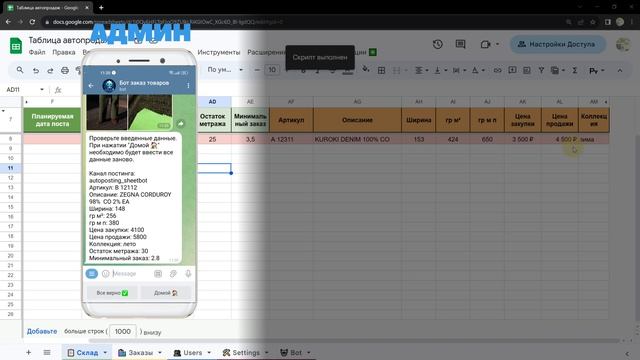Screen dimensions: 640x360
Task: Click the Google account avatar
Action: tap(623, 44)
